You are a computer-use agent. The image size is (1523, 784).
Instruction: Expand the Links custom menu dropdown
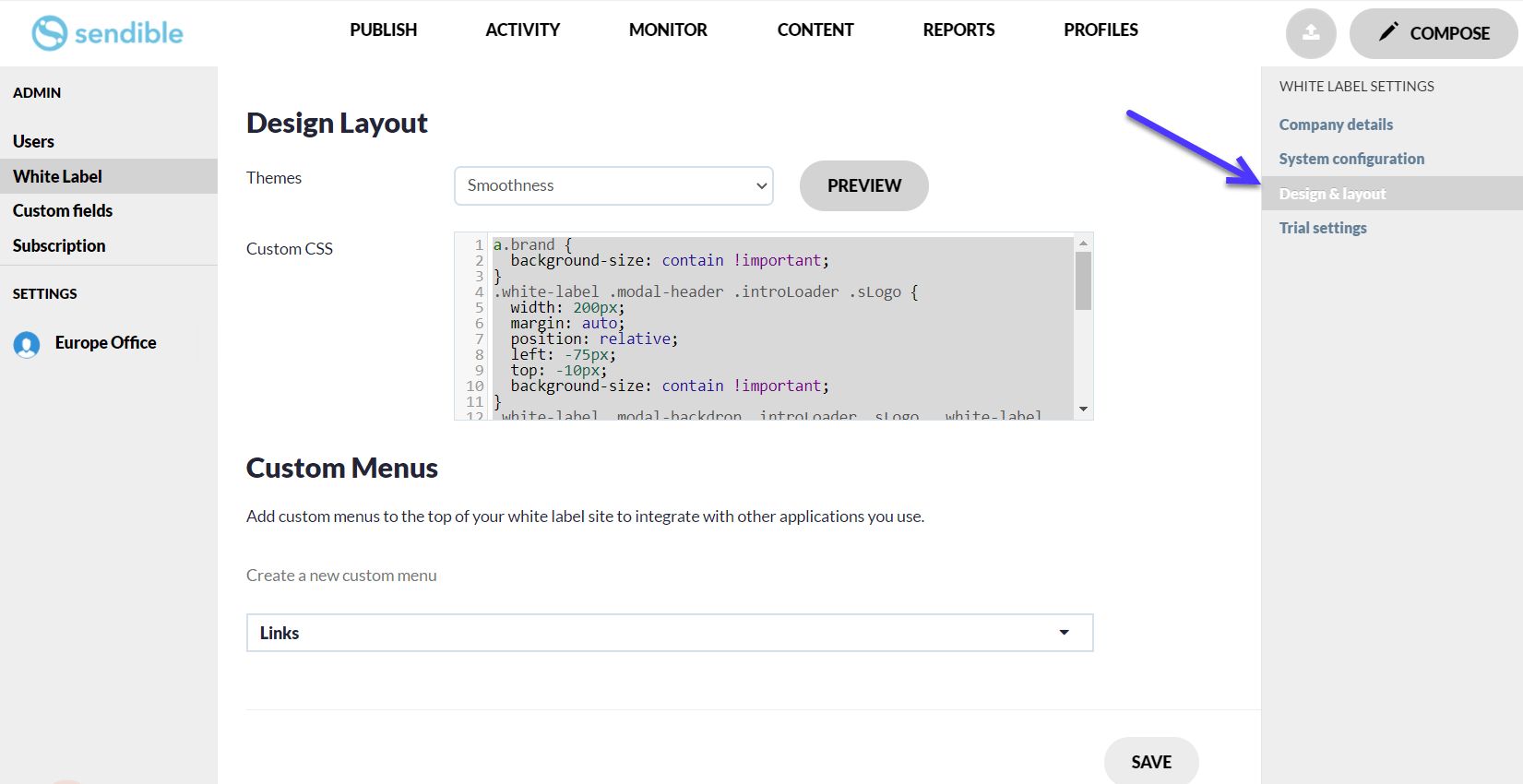[669, 633]
